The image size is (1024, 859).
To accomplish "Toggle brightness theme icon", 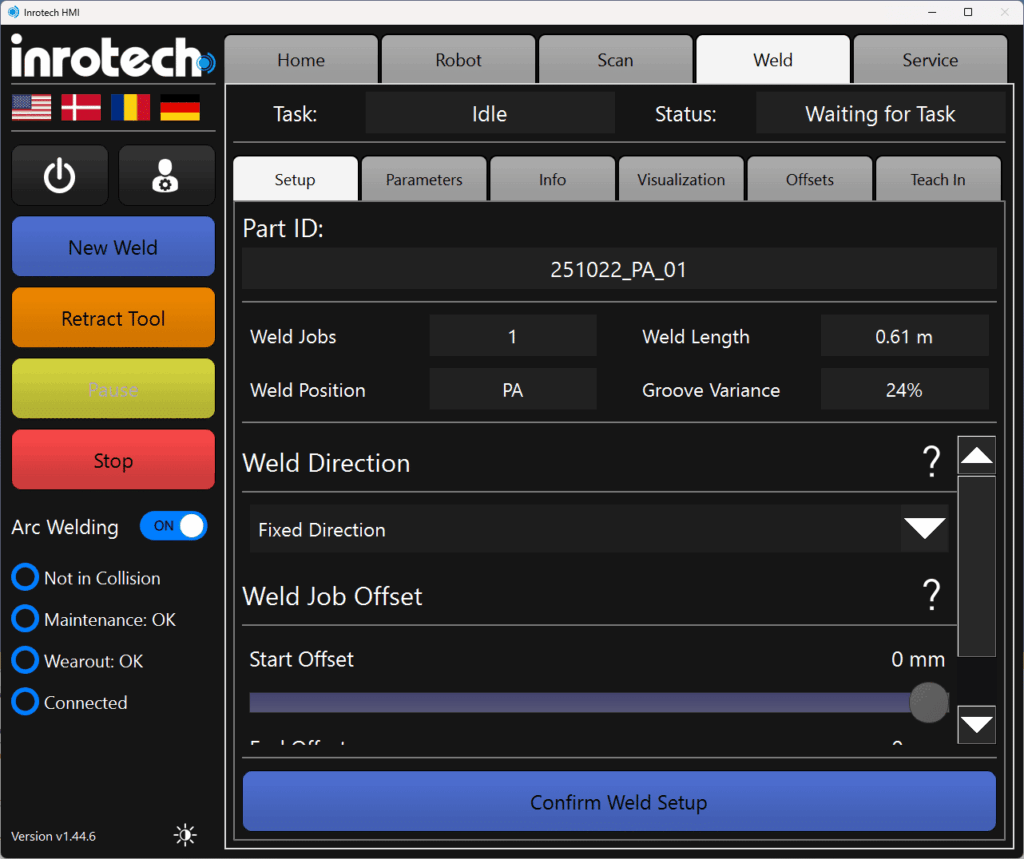I will (x=185, y=835).
